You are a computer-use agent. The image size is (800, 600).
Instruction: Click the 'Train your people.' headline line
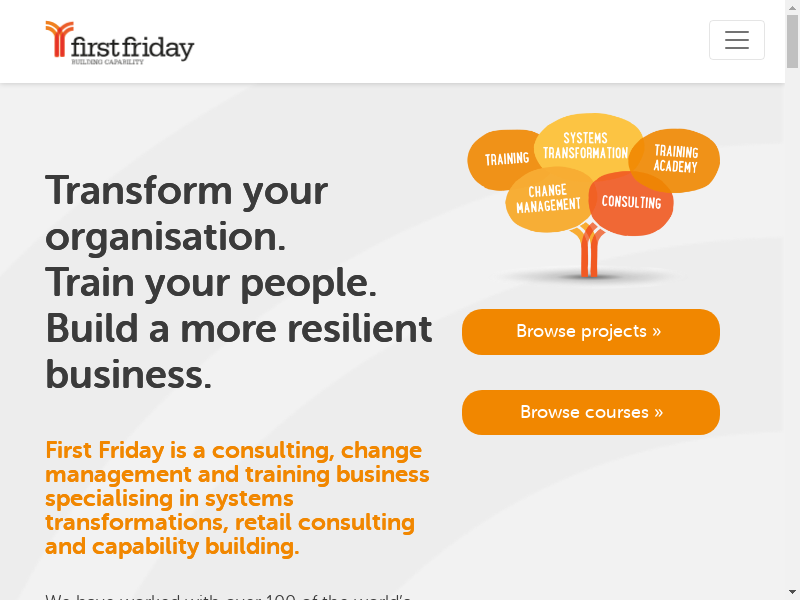[211, 283]
